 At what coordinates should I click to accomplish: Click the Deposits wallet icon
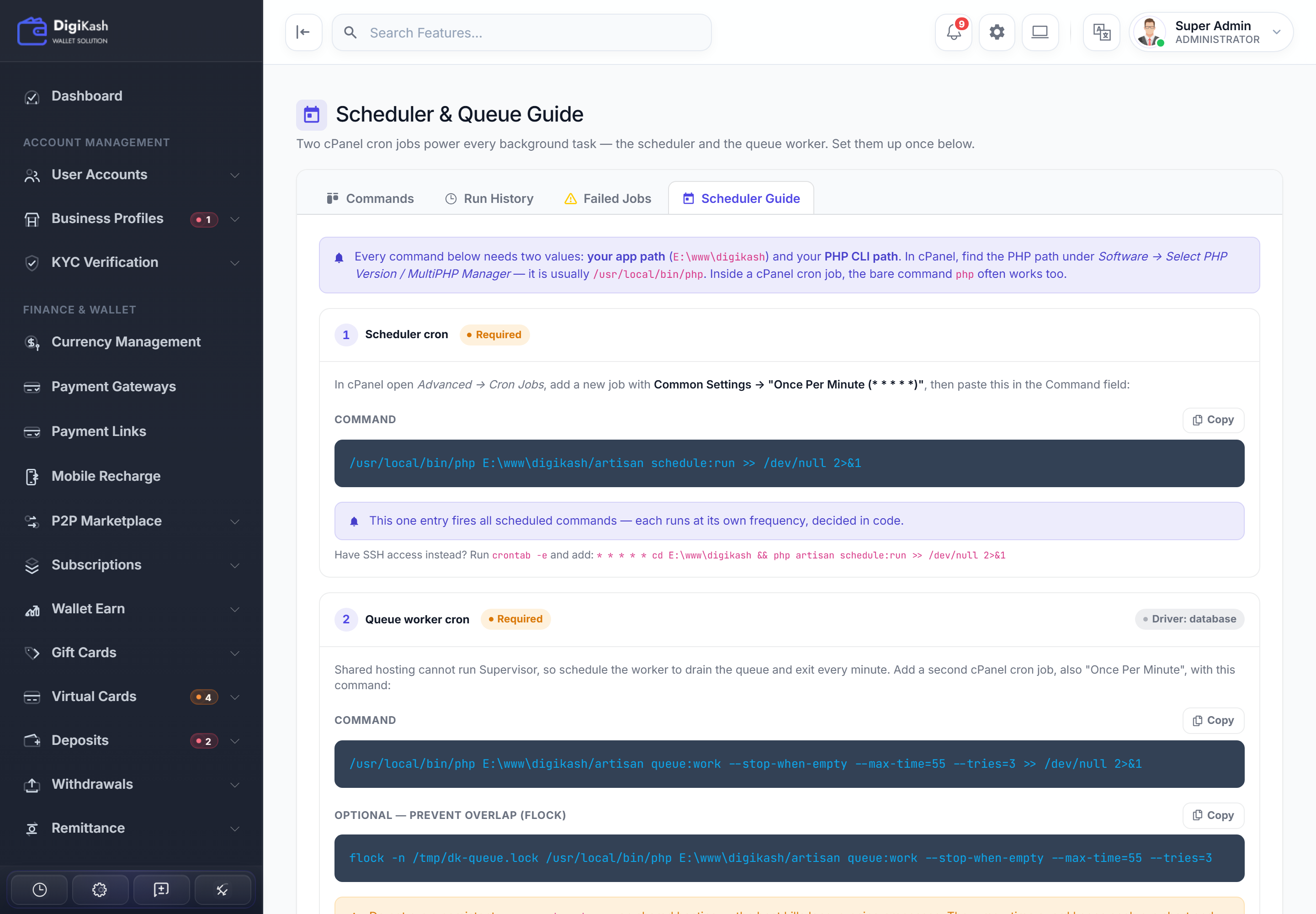[32, 741]
